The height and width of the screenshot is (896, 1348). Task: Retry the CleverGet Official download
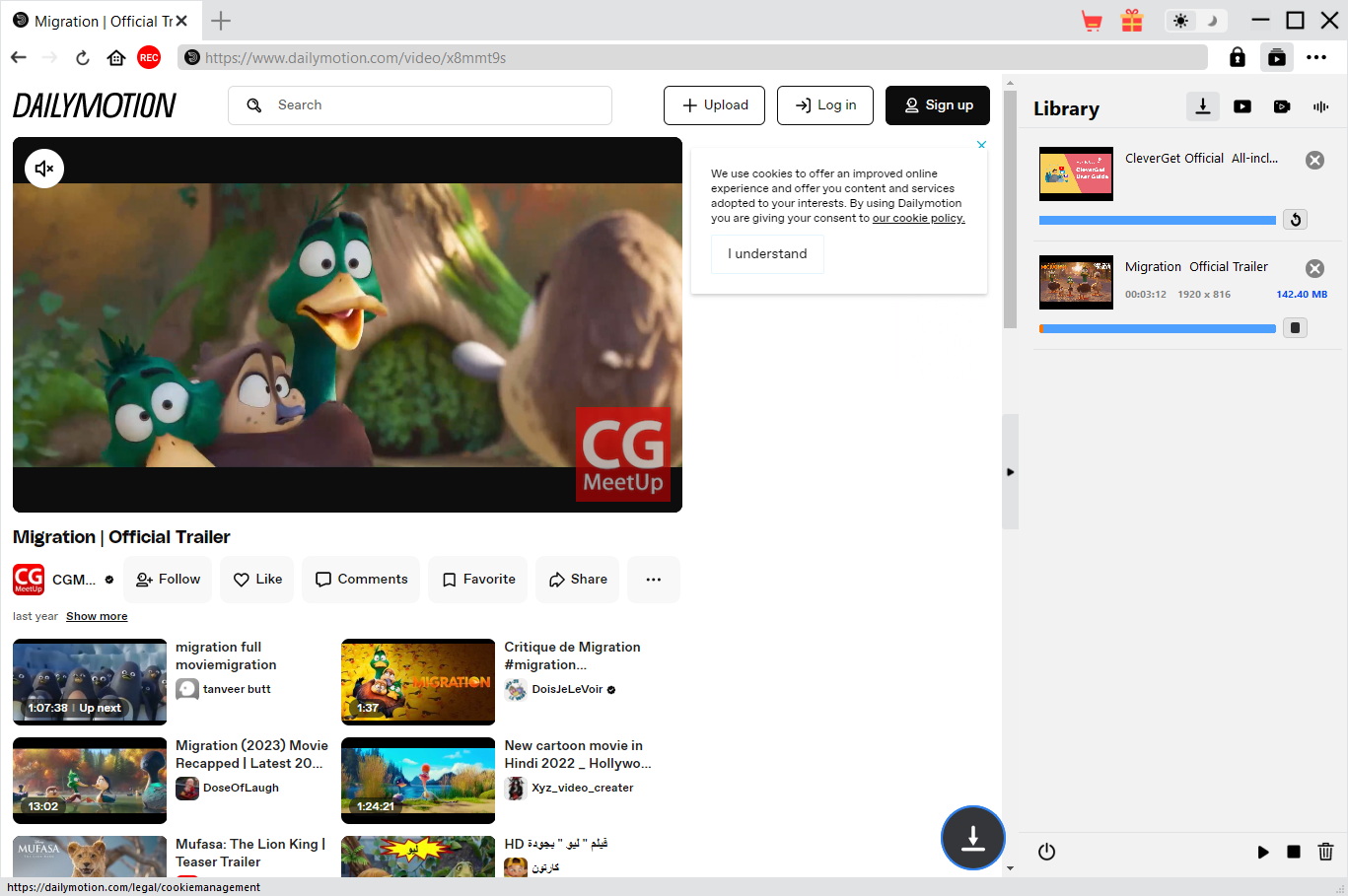[x=1296, y=220]
